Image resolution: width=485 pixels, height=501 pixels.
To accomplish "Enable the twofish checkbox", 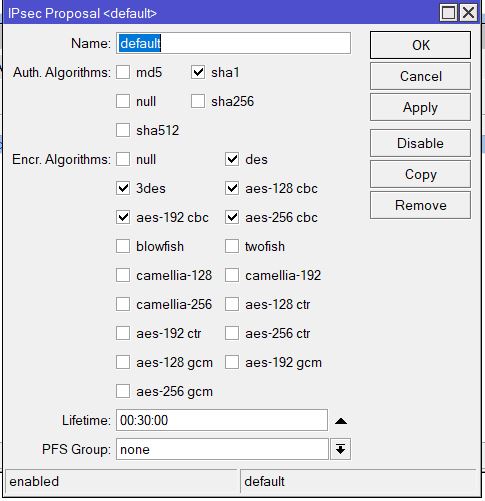I will click(x=232, y=246).
